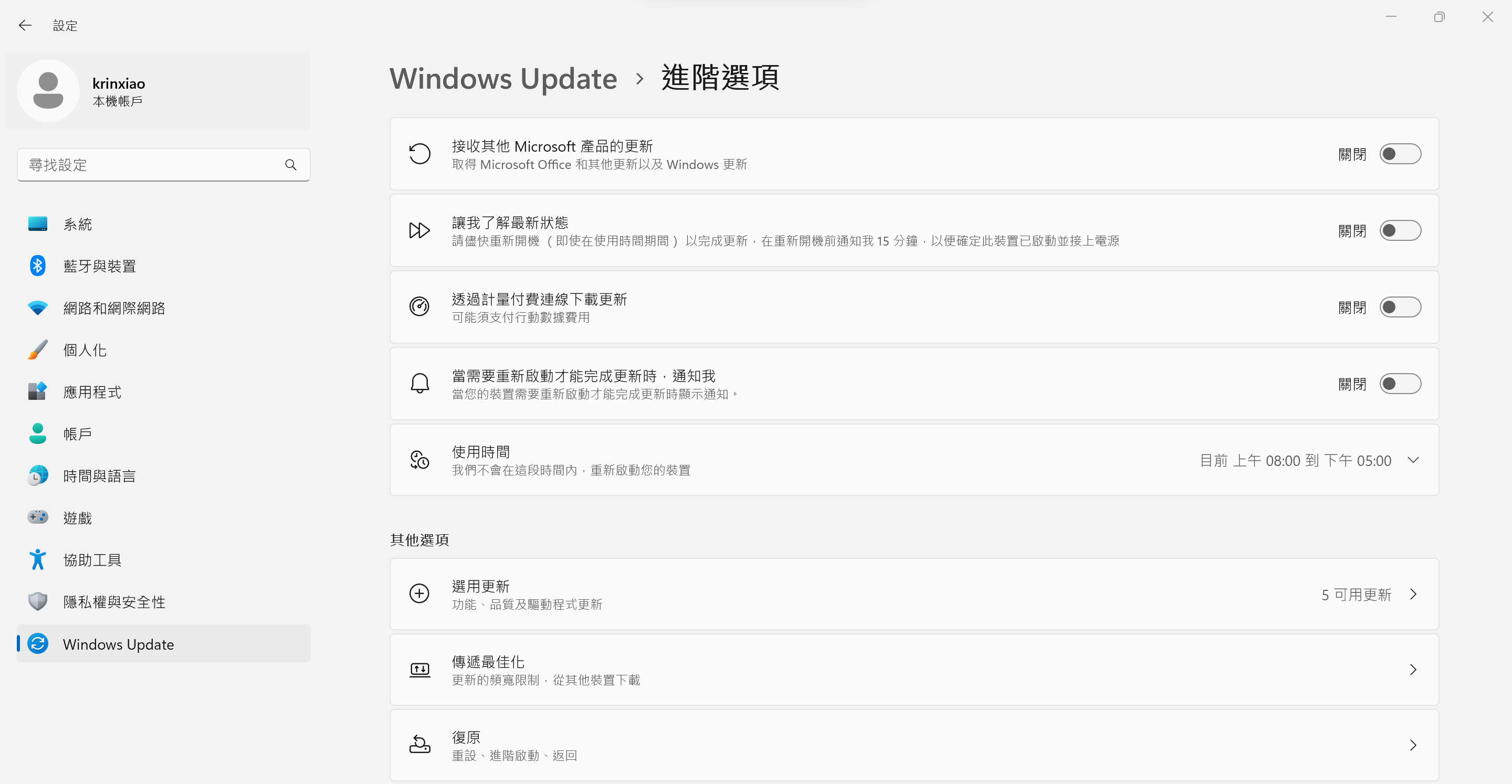Click the search magnifier icon
The width and height of the screenshot is (1512, 784).
(x=290, y=165)
